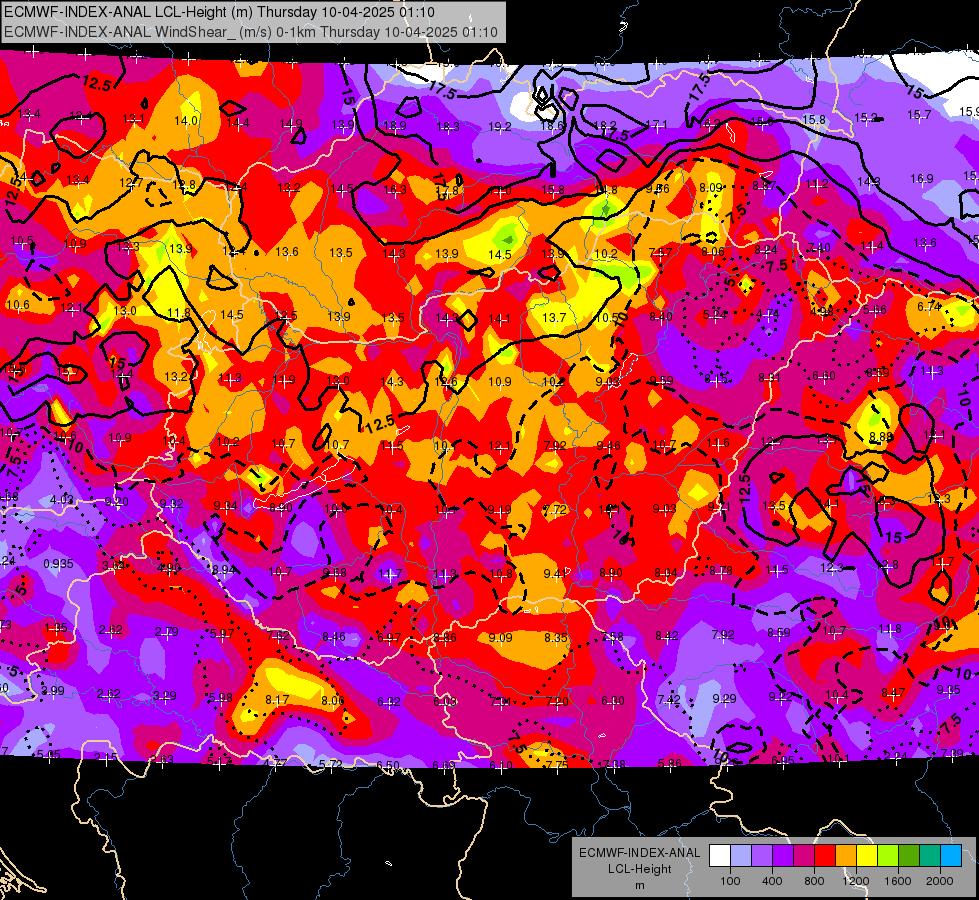Image resolution: width=979 pixels, height=900 pixels.
Task: Click the grid value 18.2
Action: (604, 126)
